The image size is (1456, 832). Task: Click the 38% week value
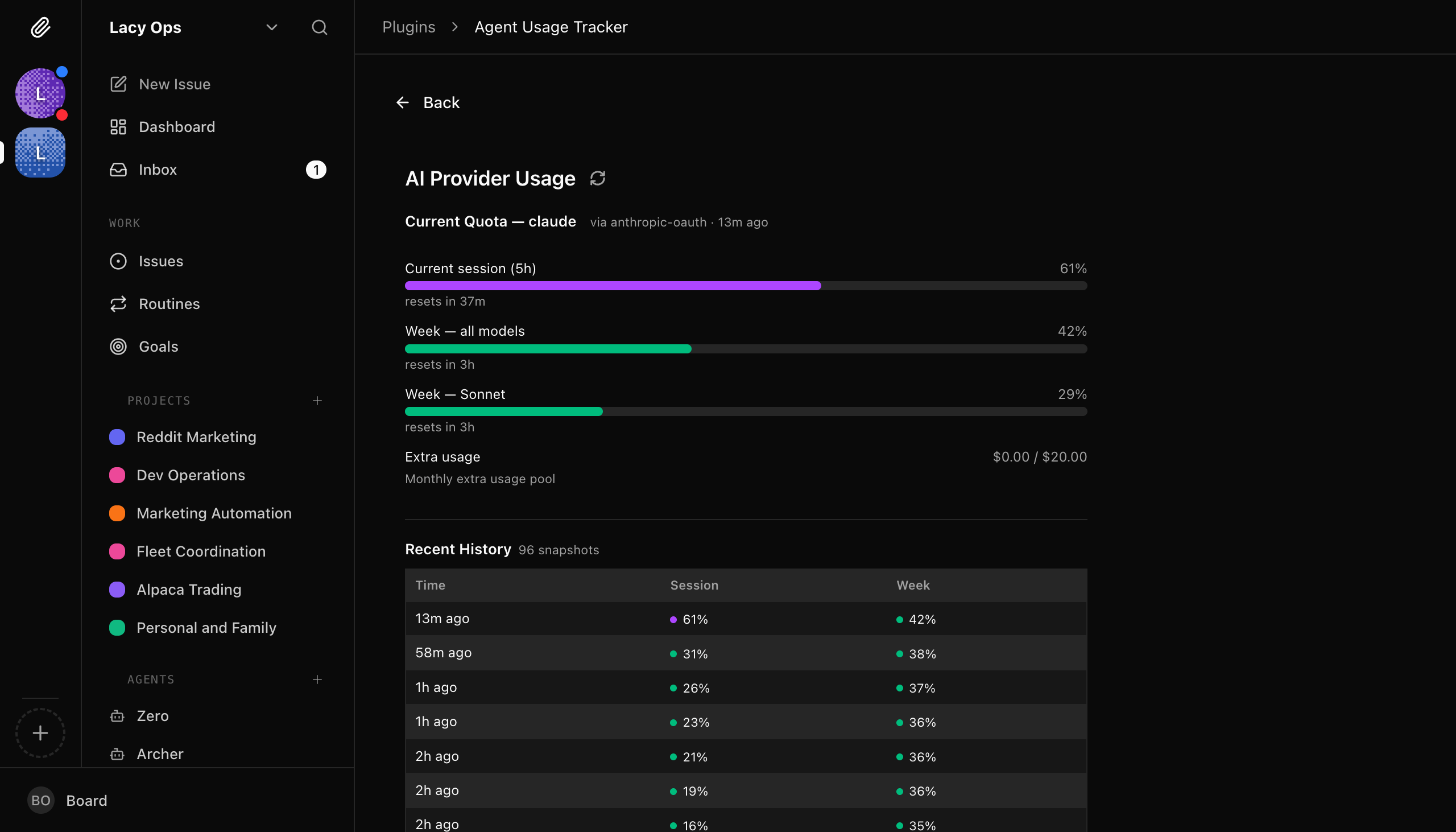[922, 654]
